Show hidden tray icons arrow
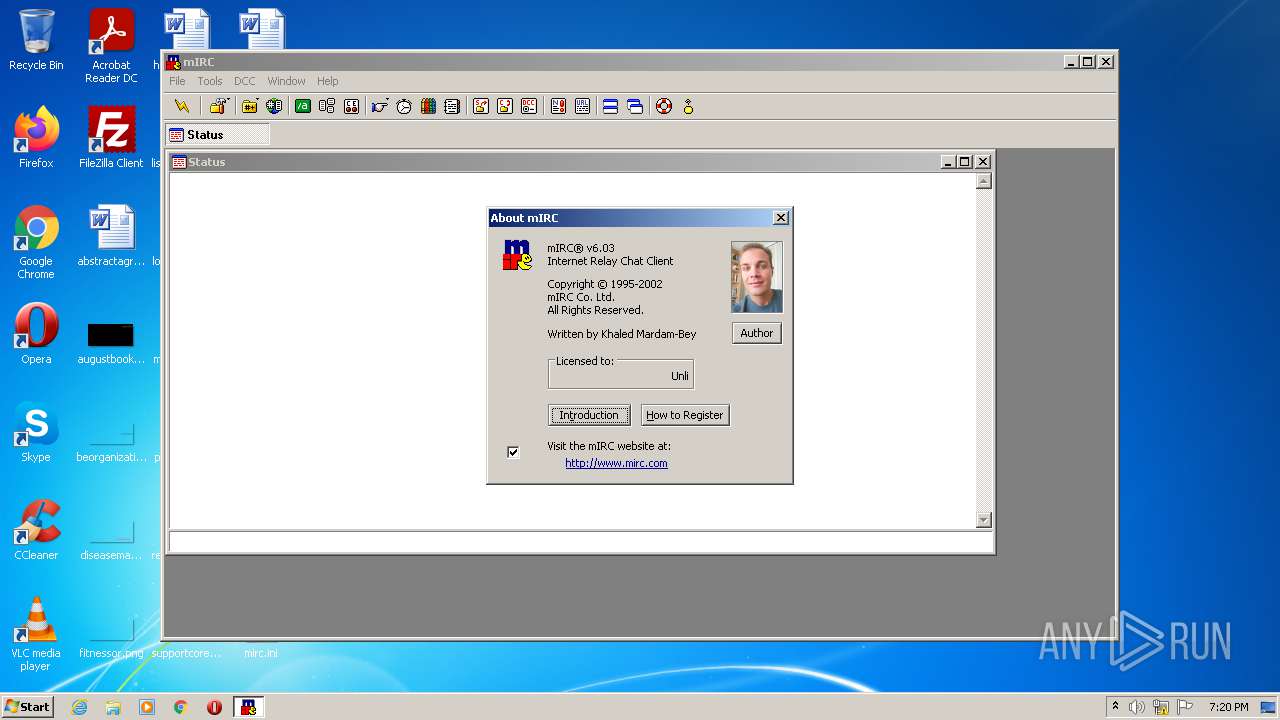The image size is (1280, 720). click(x=1115, y=707)
